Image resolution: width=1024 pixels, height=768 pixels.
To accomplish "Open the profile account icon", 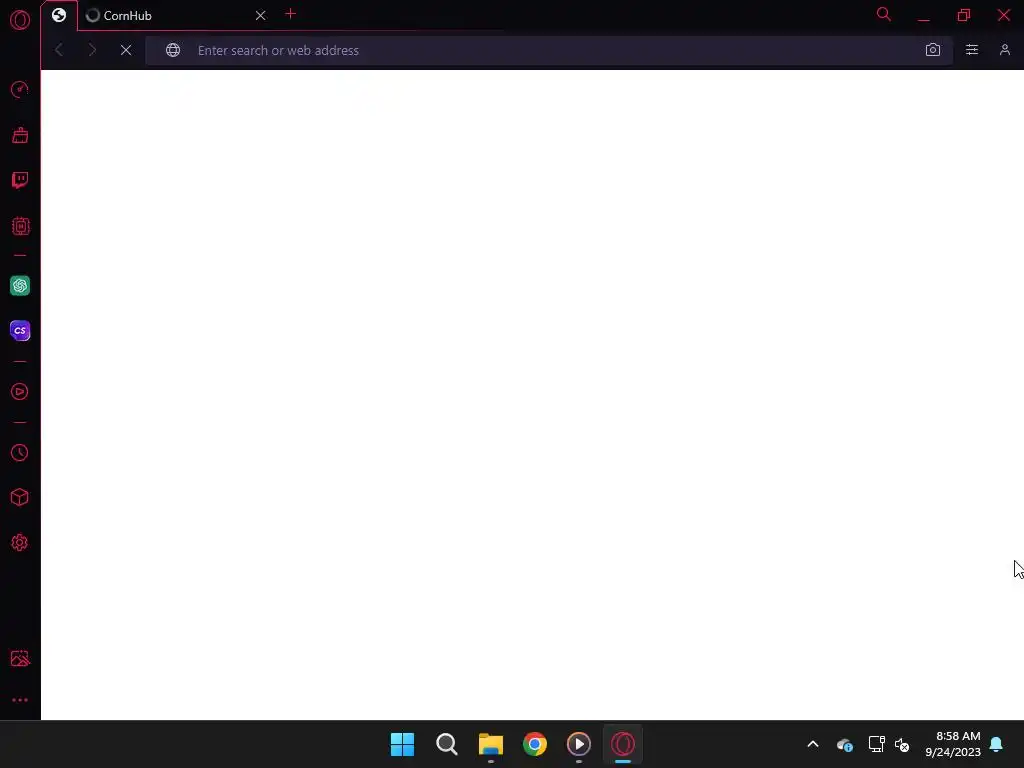I will (x=1004, y=50).
